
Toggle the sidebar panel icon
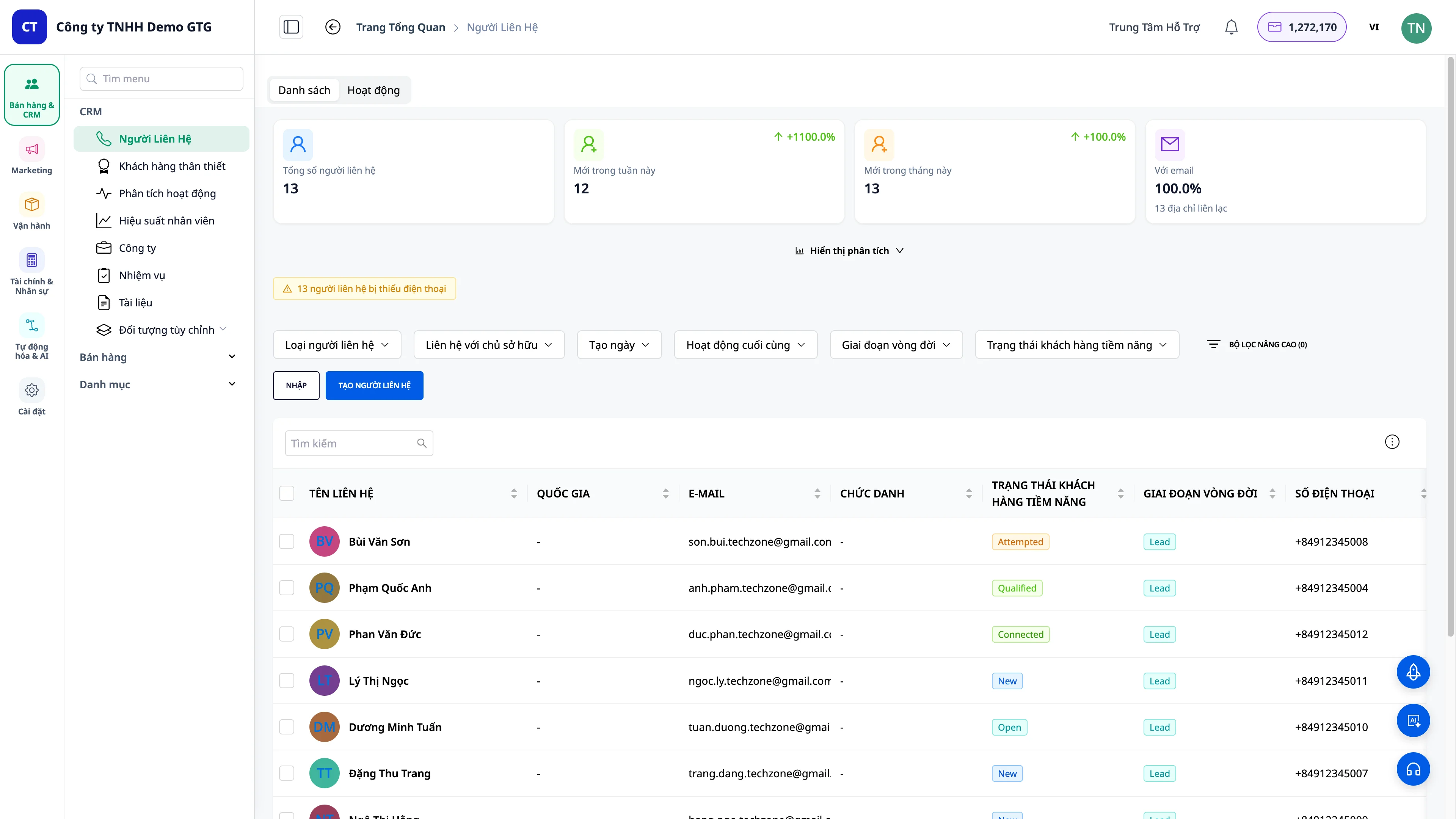(x=291, y=27)
